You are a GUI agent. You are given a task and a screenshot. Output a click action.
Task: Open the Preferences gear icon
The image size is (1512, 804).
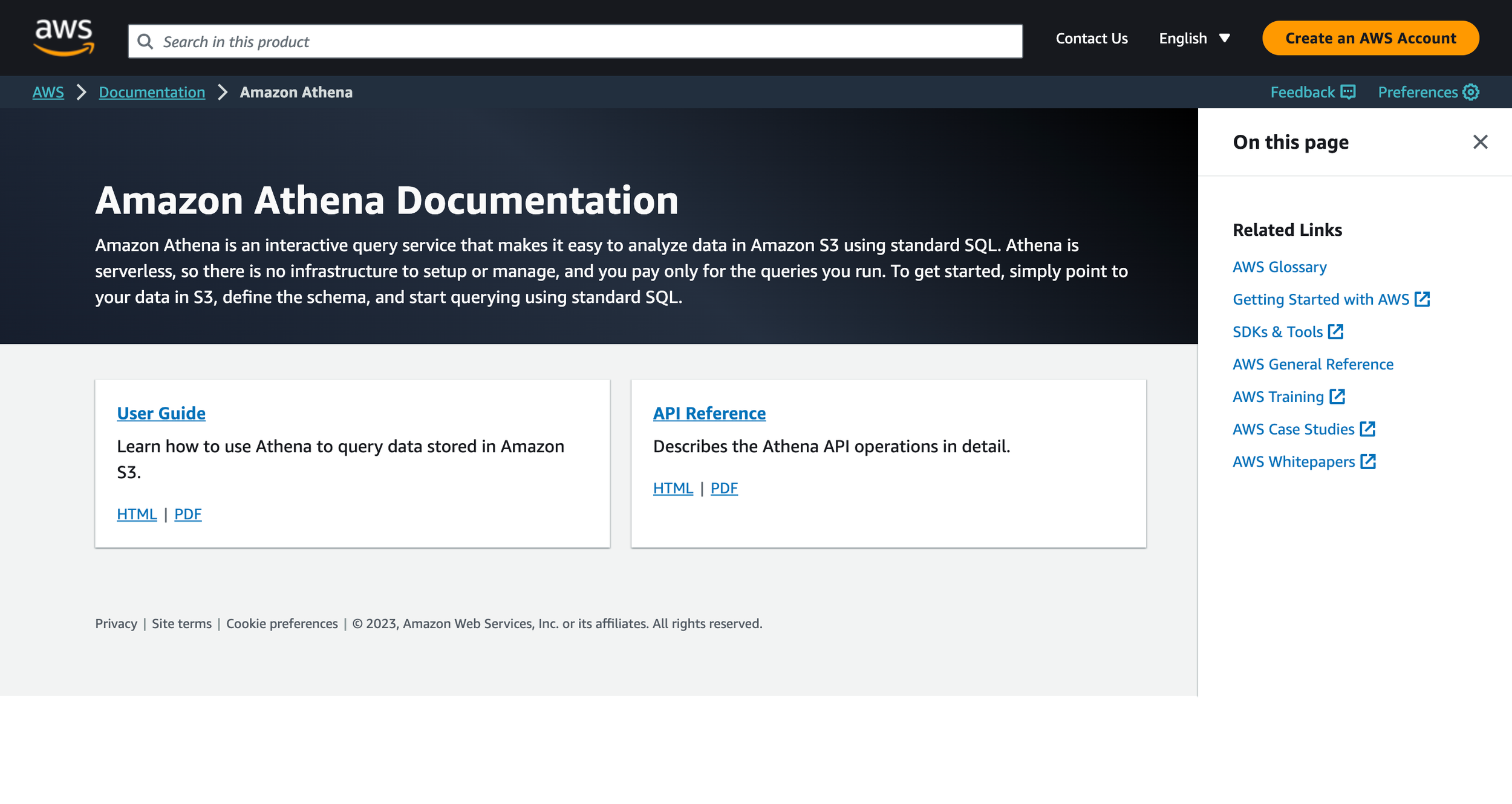pos(1471,92)
